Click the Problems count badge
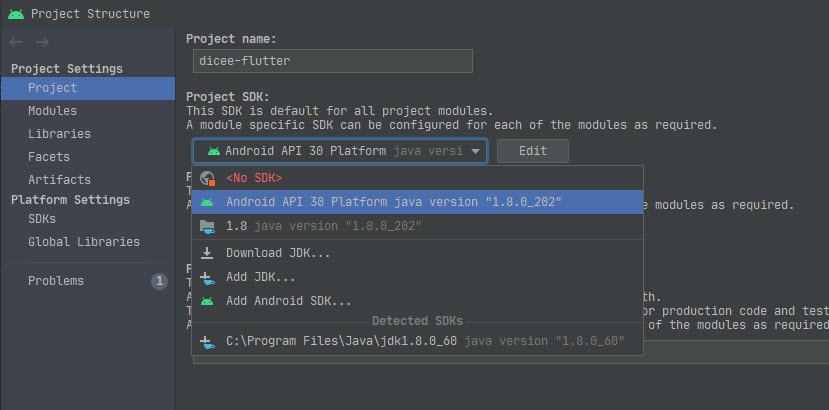This screenshot has width=829, height=410. pos(159,281)
